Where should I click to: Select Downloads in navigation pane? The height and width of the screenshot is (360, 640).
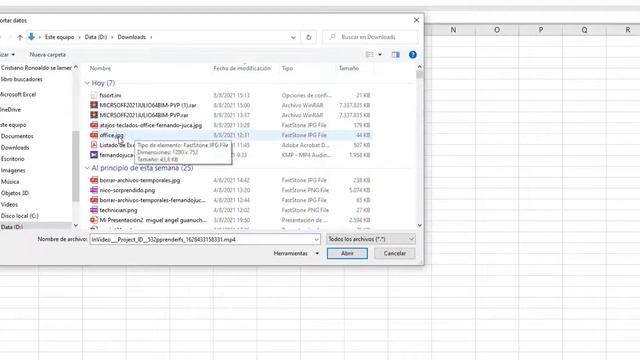[x=15, y=147]
